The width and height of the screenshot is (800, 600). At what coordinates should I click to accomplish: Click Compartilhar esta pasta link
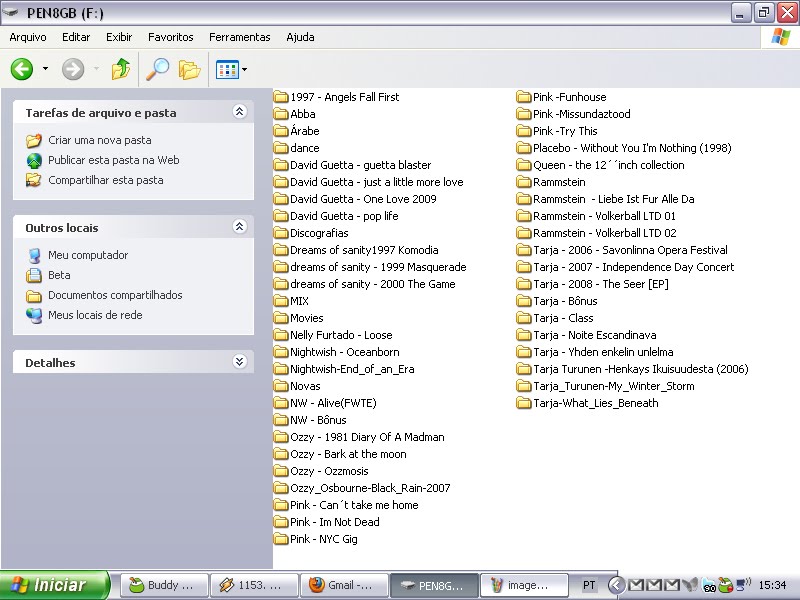coord(106,180)
